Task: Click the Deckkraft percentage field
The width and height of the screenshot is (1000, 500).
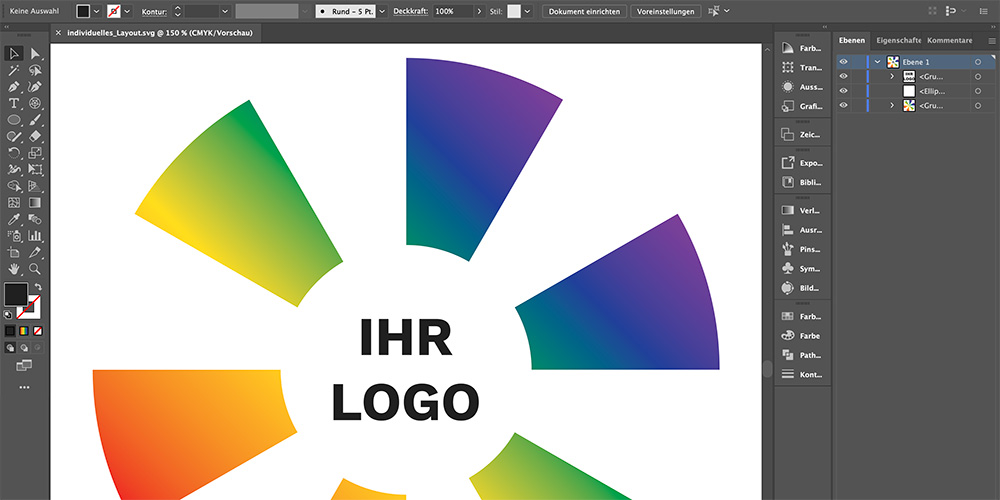Action: tap(453, 11)
